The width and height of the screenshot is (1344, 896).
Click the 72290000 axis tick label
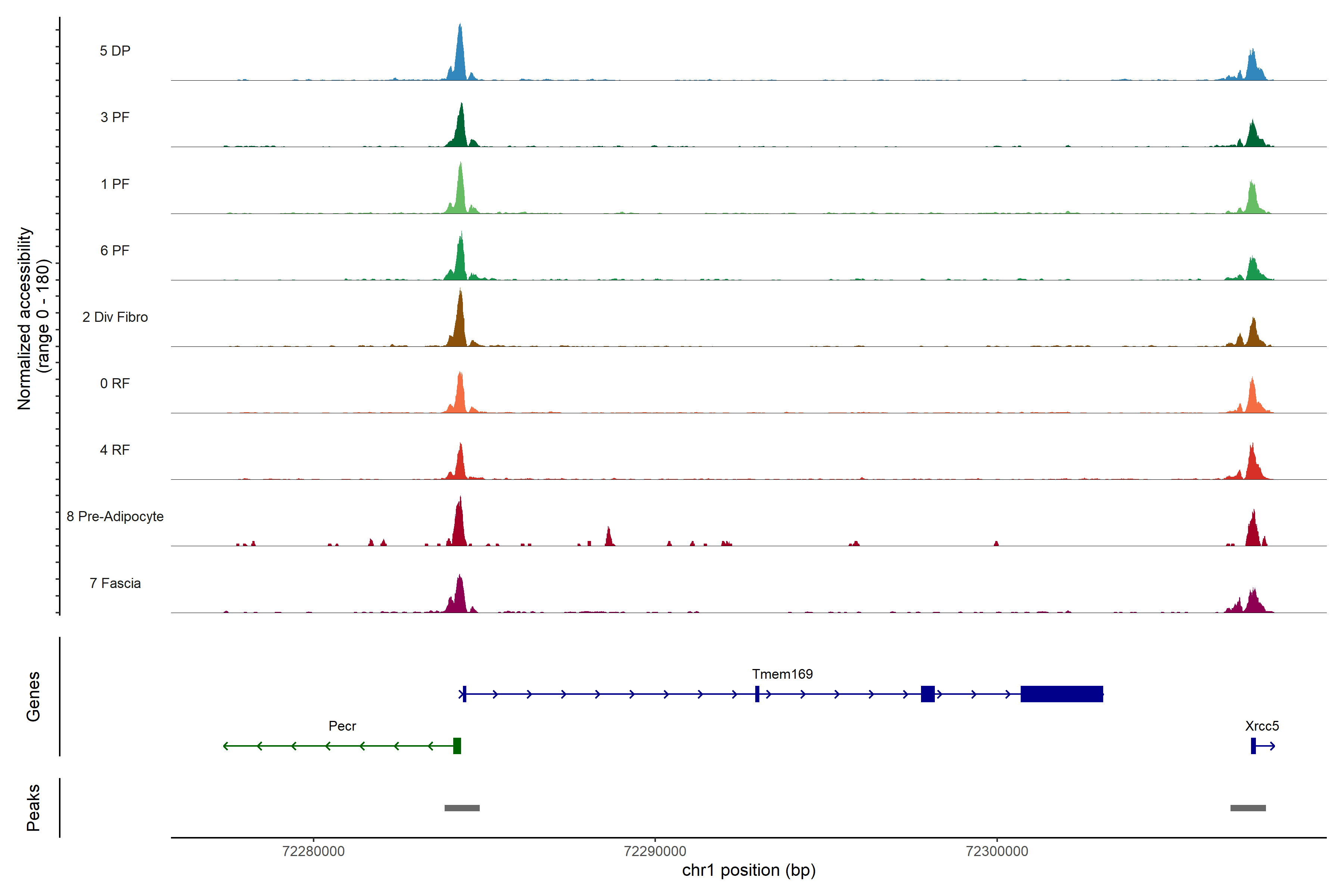(x=655, y=851)
